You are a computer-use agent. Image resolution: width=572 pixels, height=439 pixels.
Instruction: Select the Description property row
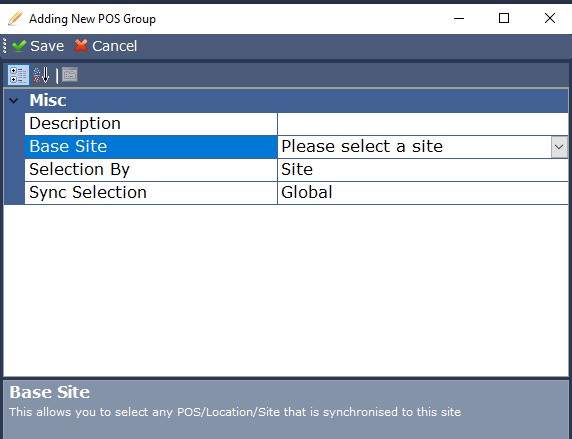click(296, 124)
